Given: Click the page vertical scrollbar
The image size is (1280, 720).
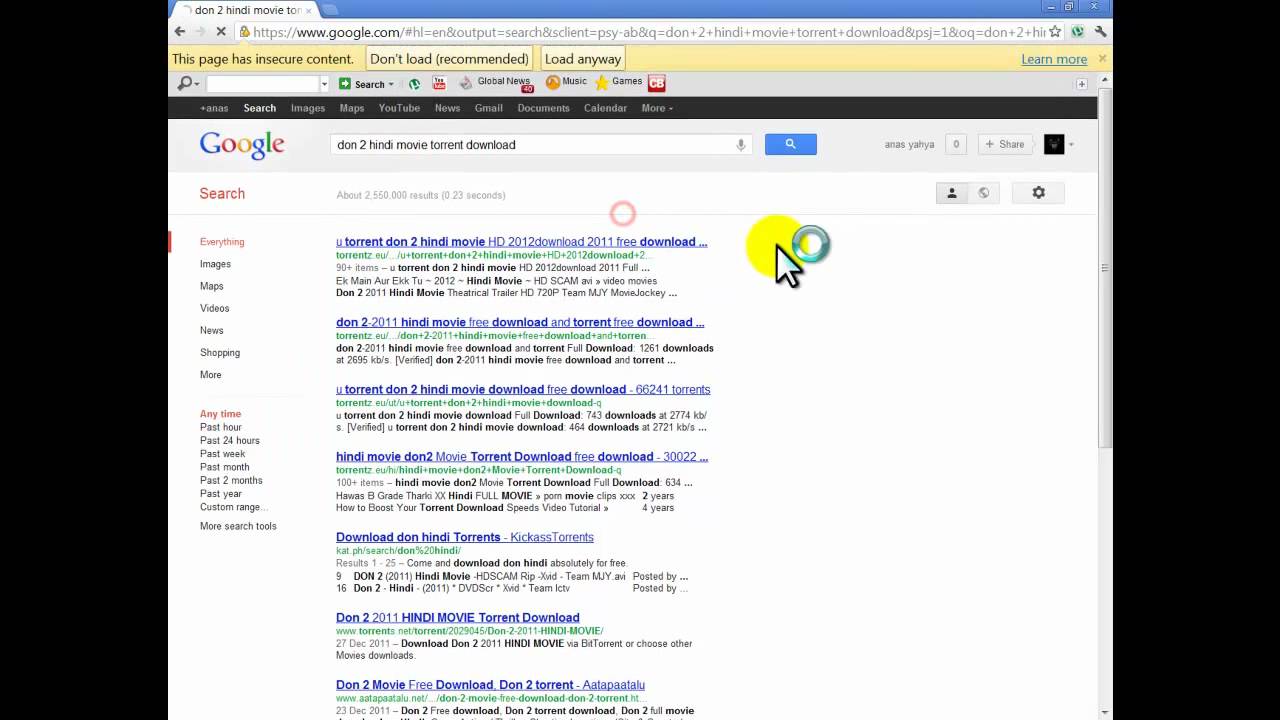Looking at the screenshot, I should point(1105,270).
